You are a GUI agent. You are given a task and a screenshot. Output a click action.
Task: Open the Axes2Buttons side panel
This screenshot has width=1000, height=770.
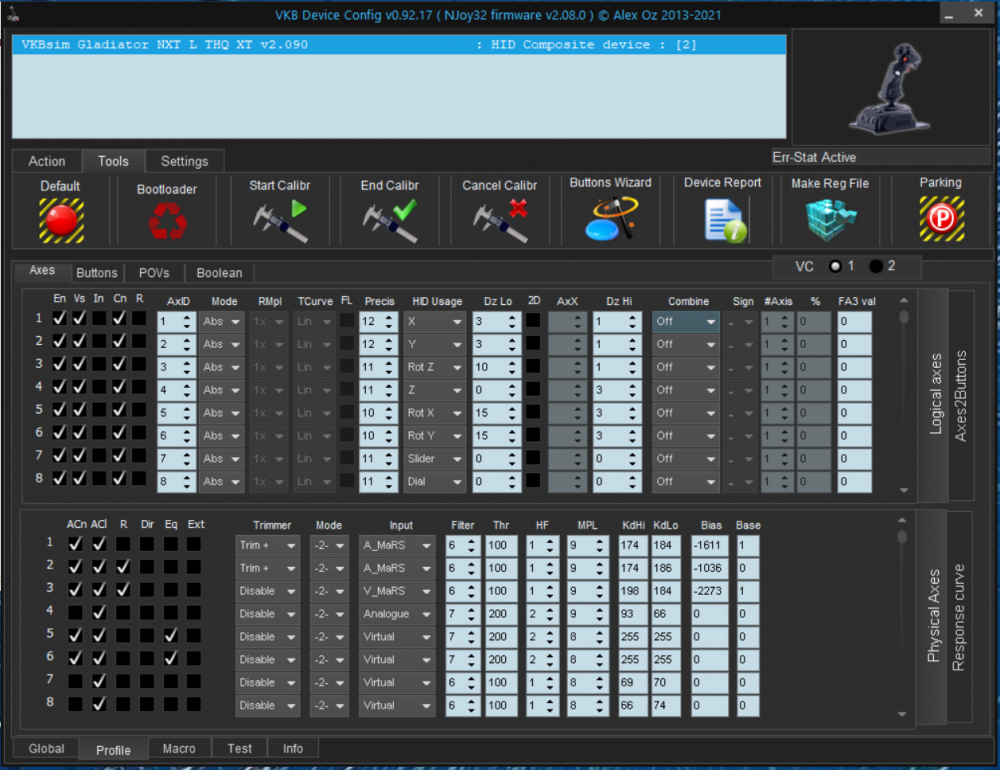[961, 396]
